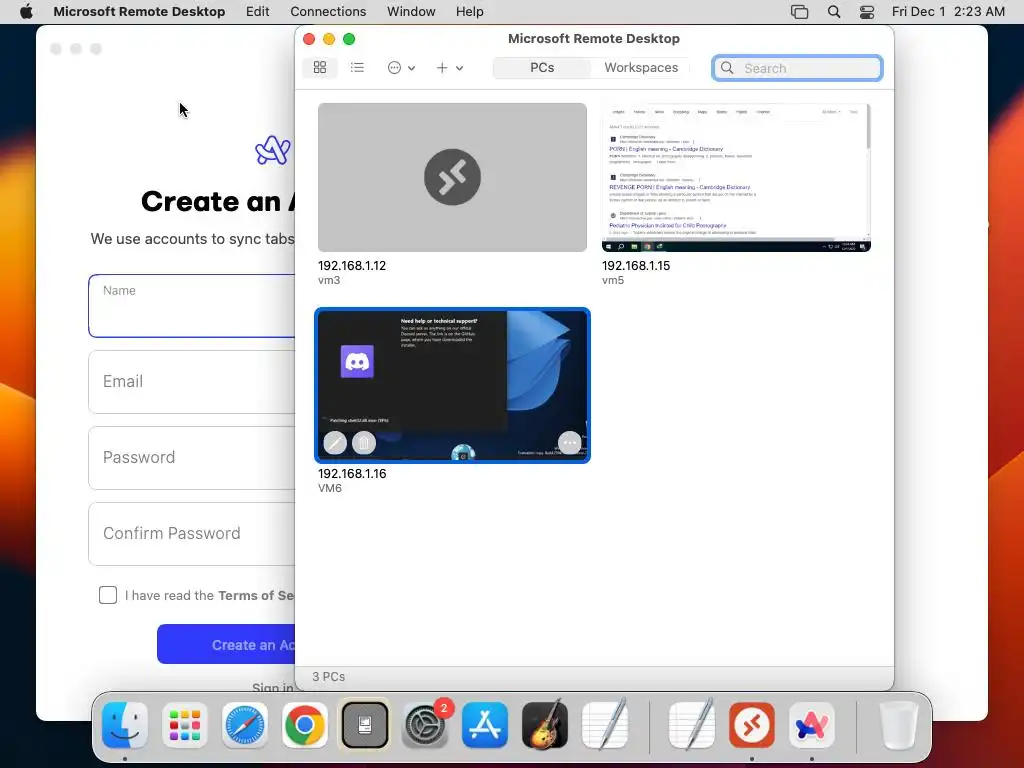Image resolution: width=1024 pixels, height=768 pixels.
Task: Open Safari from the Dock
Action: point(245,725)
